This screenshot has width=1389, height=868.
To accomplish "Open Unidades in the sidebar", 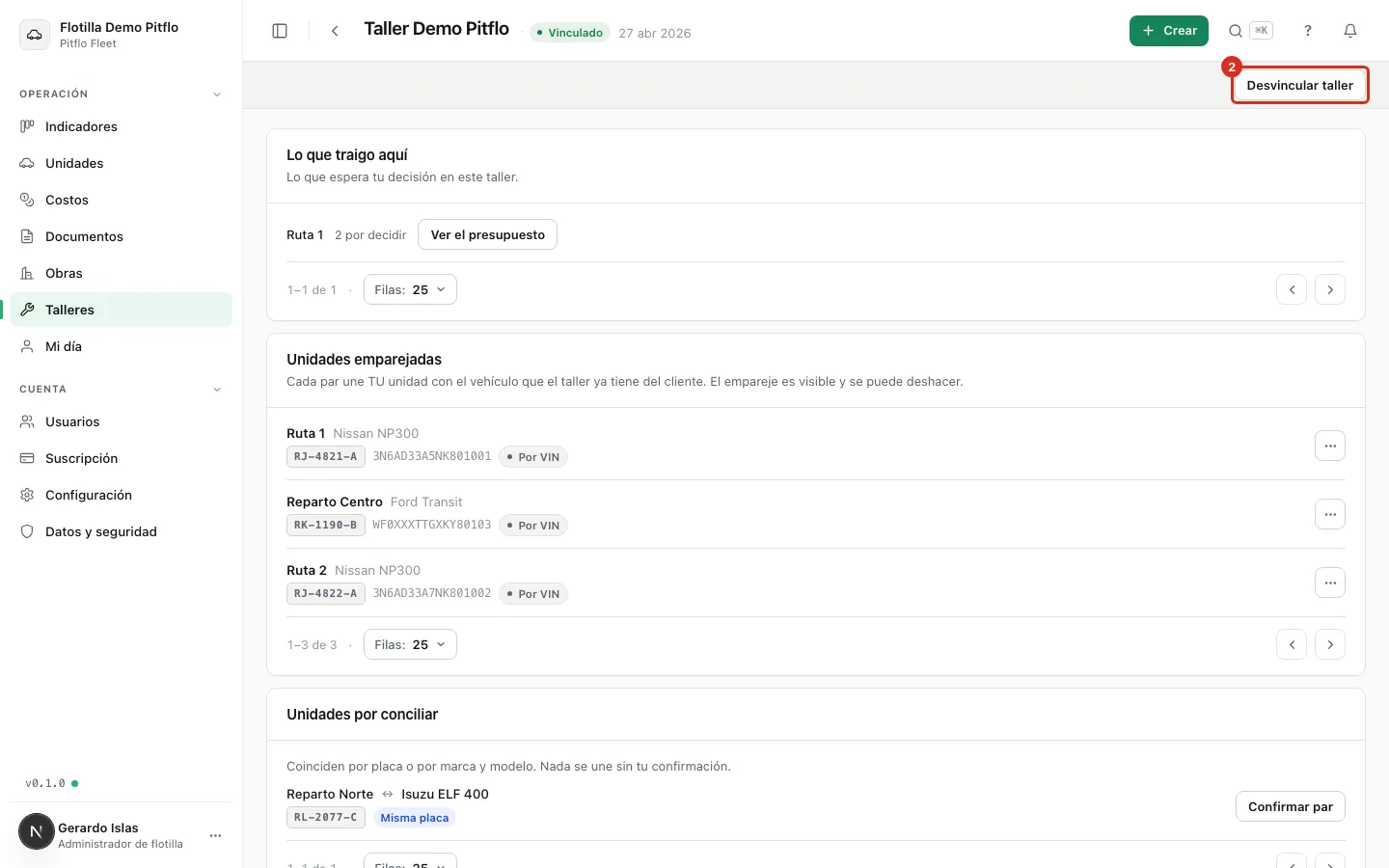I will pos(122,163).
